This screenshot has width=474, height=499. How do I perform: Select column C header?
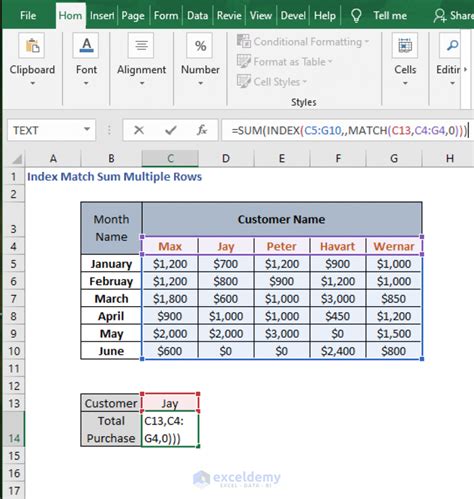170,159
